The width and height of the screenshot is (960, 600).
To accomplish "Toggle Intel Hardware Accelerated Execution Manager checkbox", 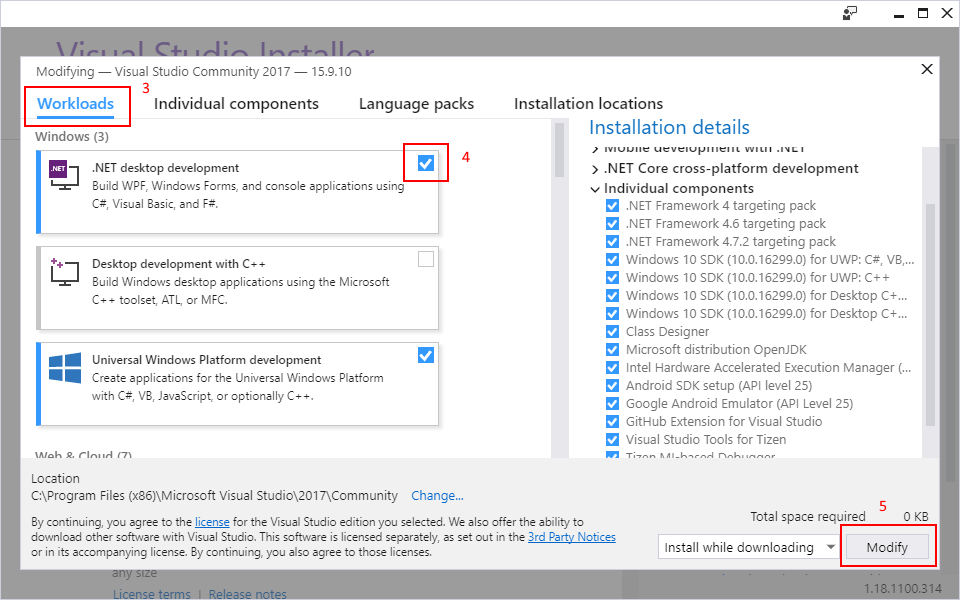I will click(x=612, y=368).
